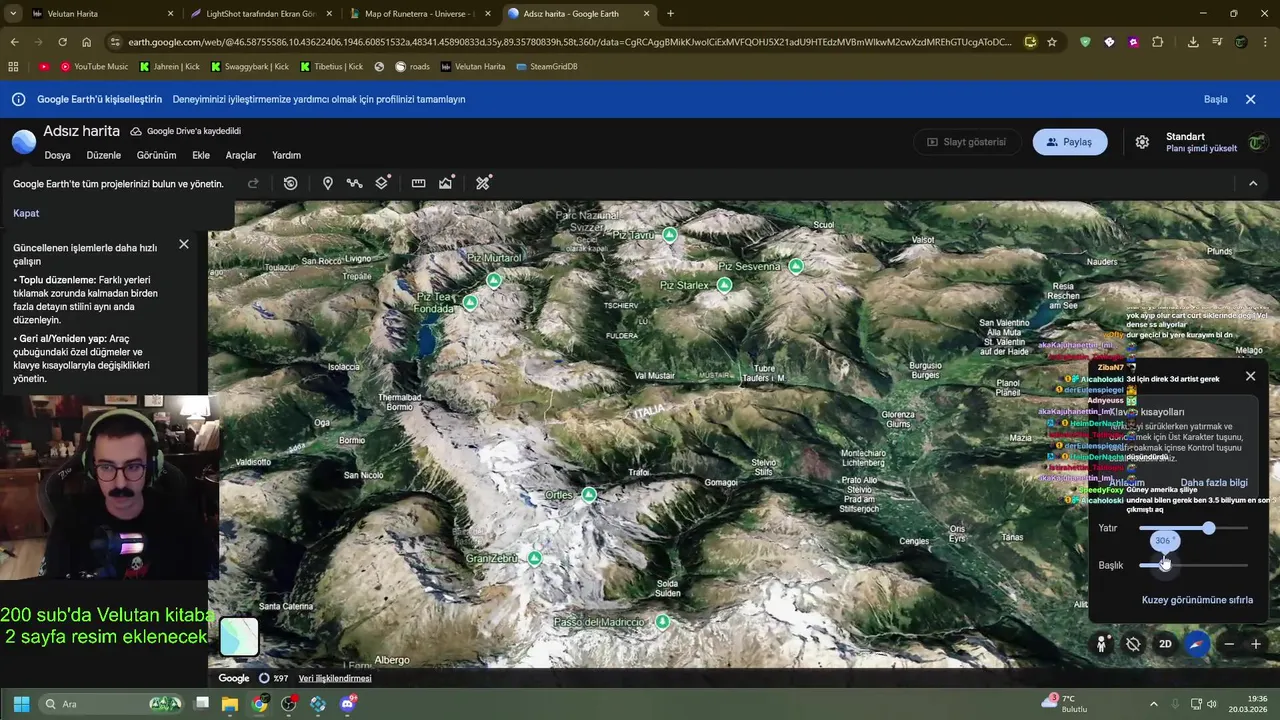Image resolution: width=1280 pixels, height=720 pixels.
Task: Click the Google Earth logo
Action: pyautogui.click(x=24, y=142)
